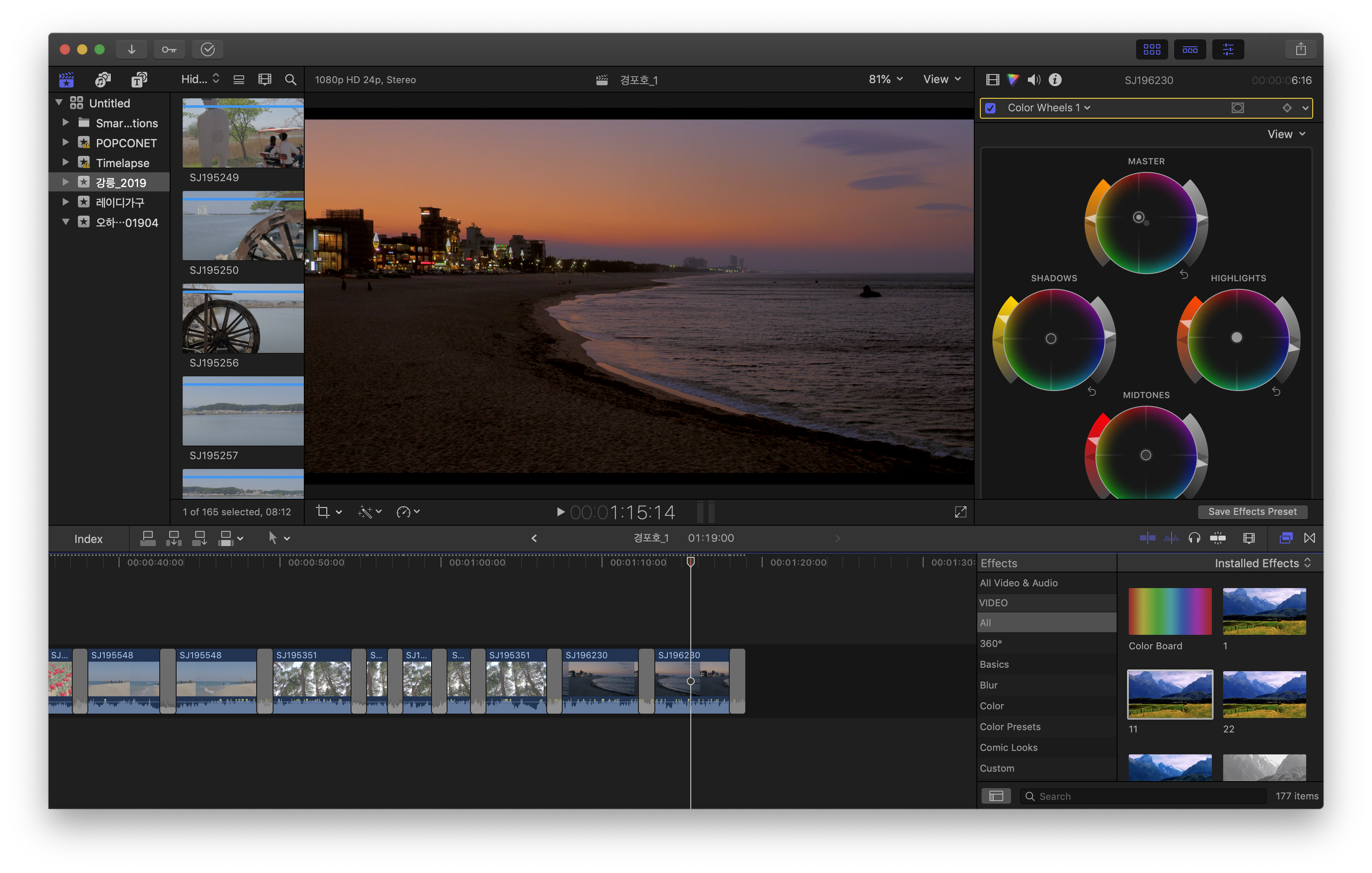Expand the POPCONET library event
This screenshot has height=873, width=1372.
pyautogui.click(x=65, y=142)
